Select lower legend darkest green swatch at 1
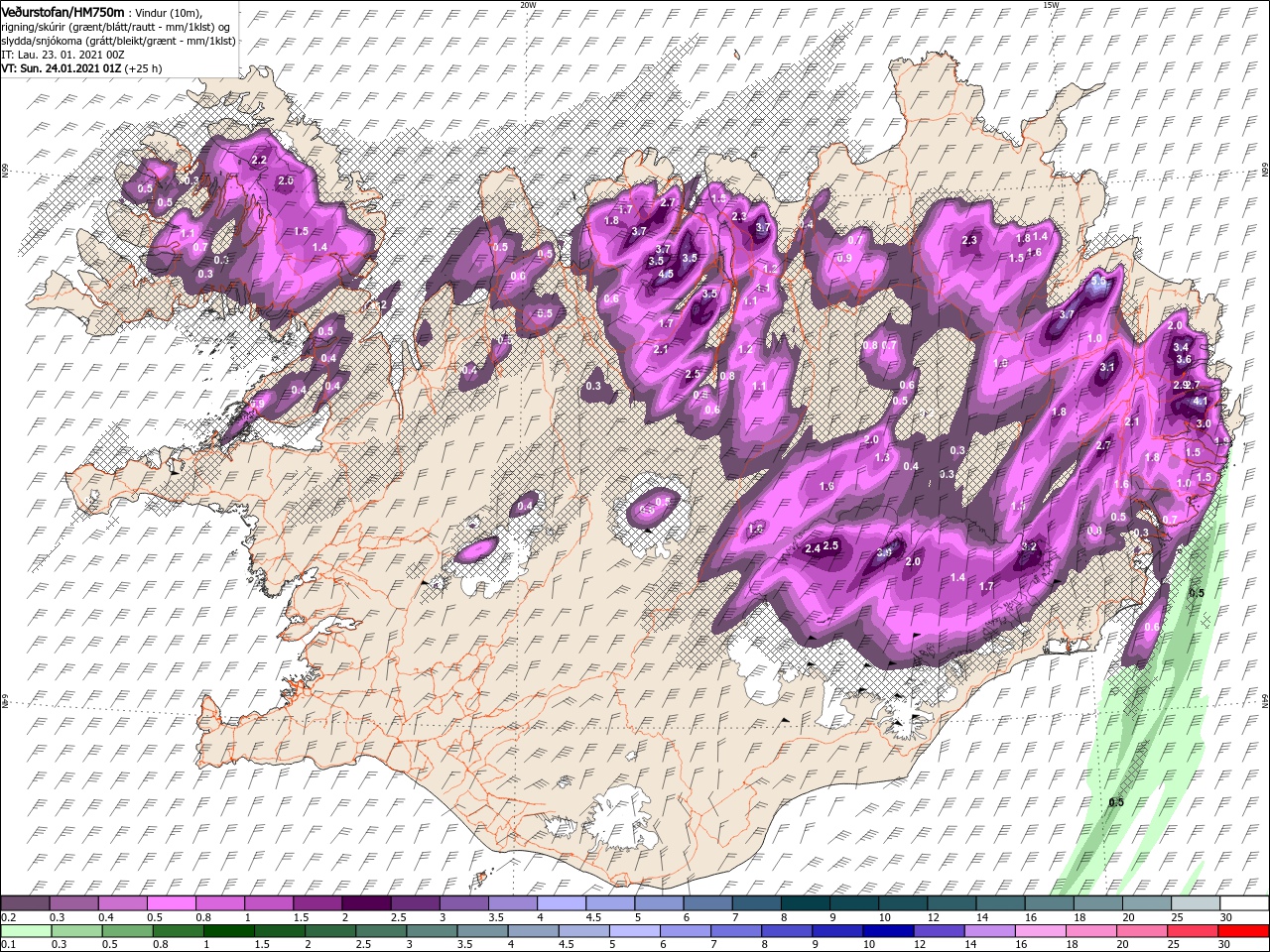 229,931
